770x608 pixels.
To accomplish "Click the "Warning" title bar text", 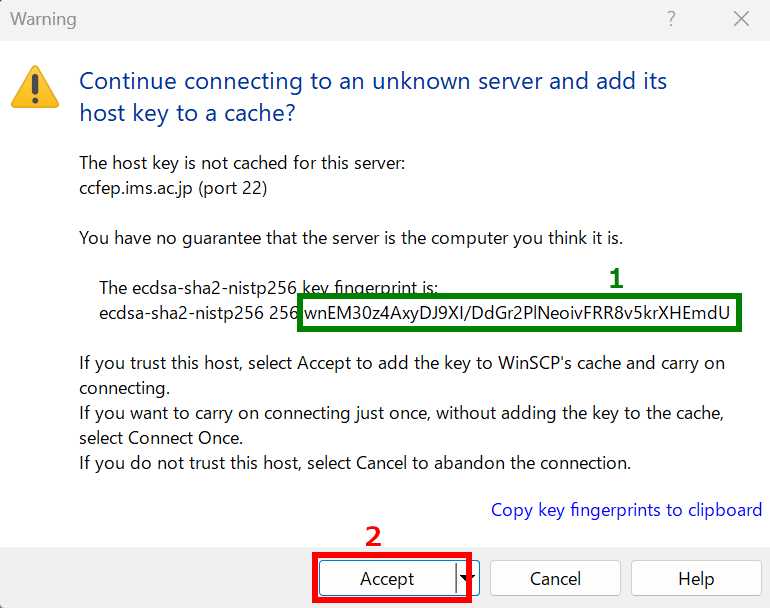I will [42, 19].
